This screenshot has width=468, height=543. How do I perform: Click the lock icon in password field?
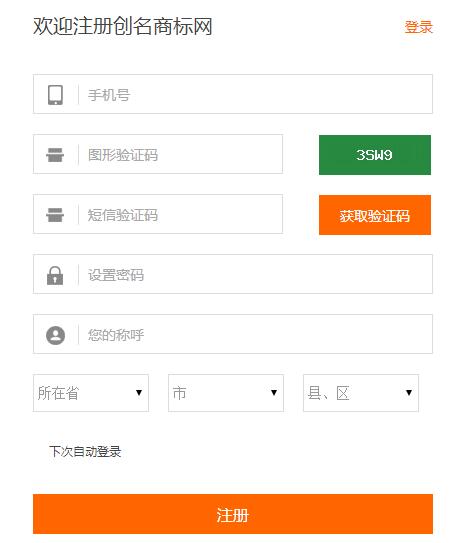tap(55, 275)
